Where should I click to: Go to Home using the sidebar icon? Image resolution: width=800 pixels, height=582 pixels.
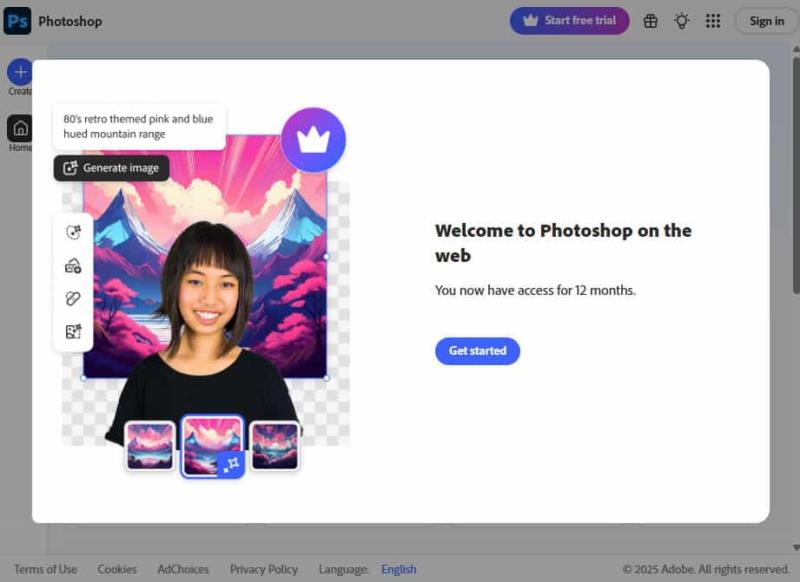pyautogui.click(x=20, y=130)
